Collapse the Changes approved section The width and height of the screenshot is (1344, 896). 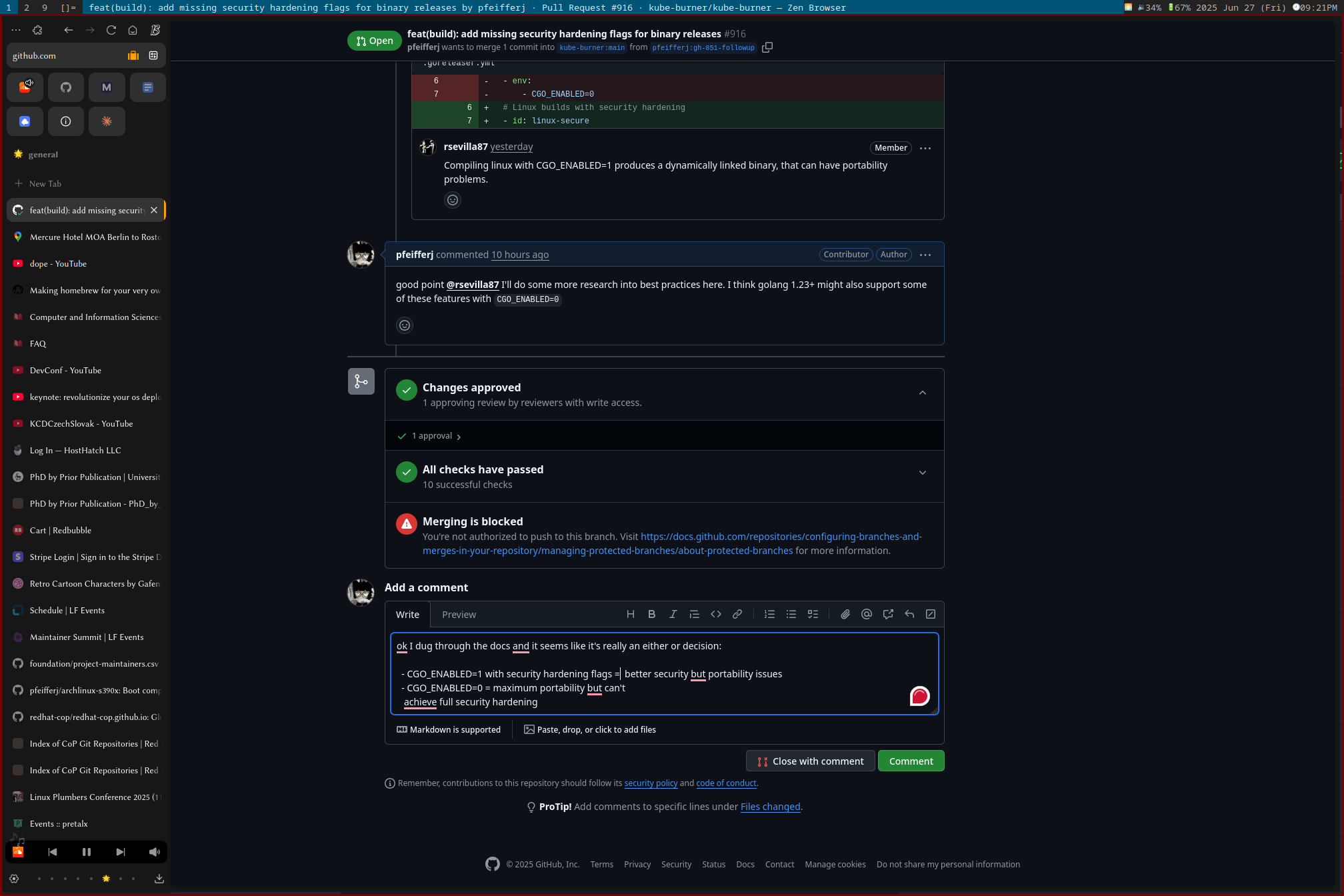[923, 393]
